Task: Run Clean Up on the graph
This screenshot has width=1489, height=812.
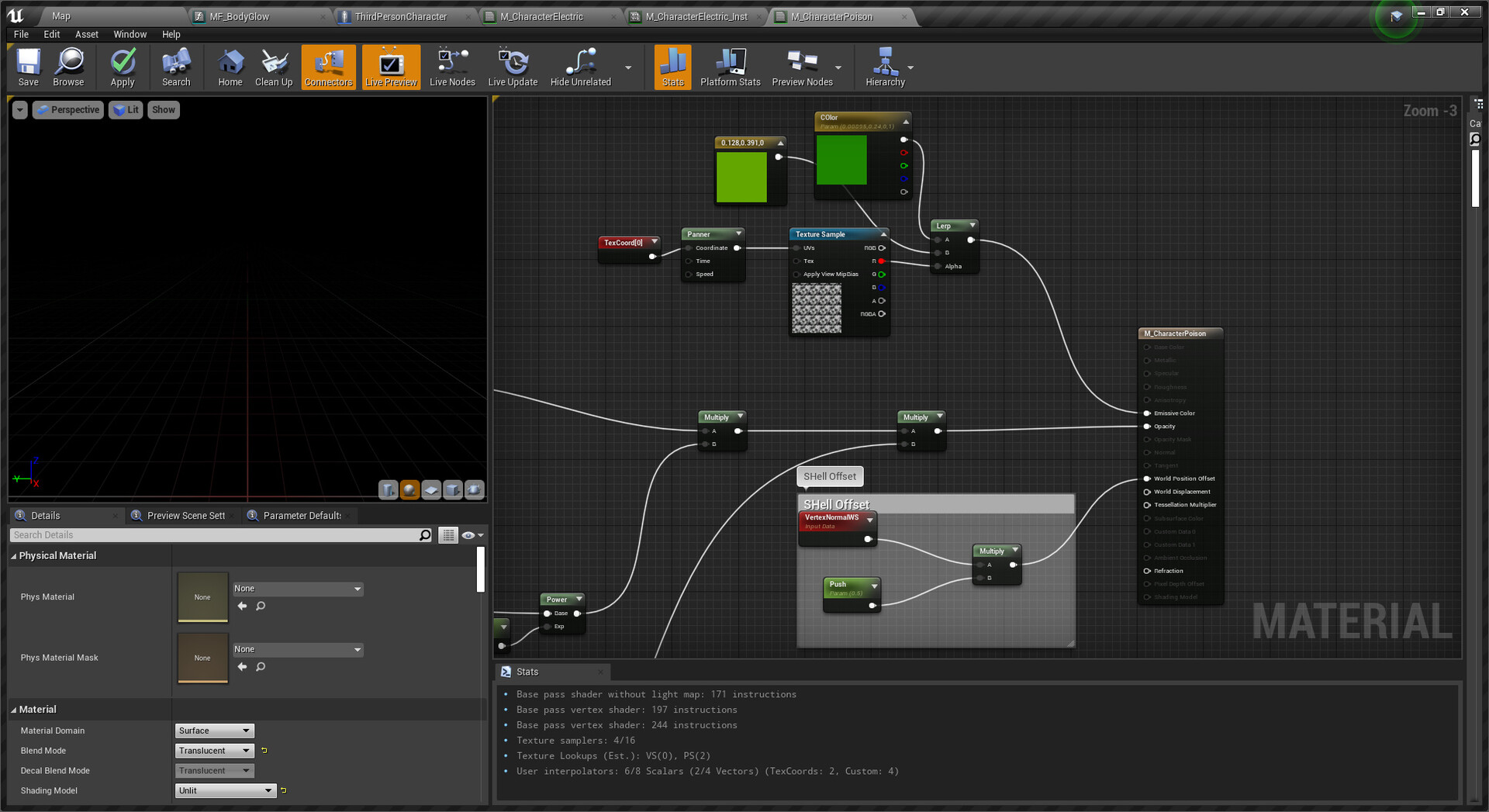Action: (274, 67)
